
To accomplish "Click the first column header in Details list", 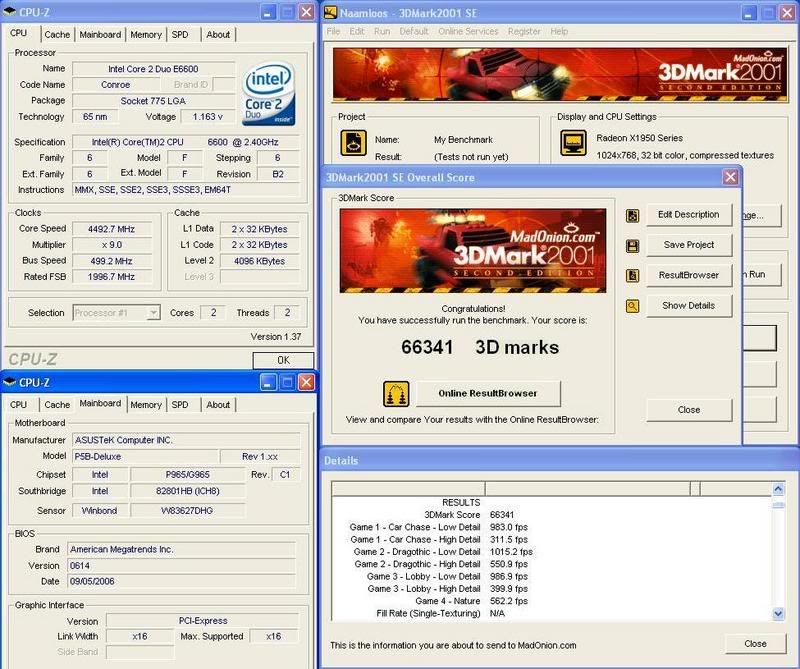I will (408, 489).
